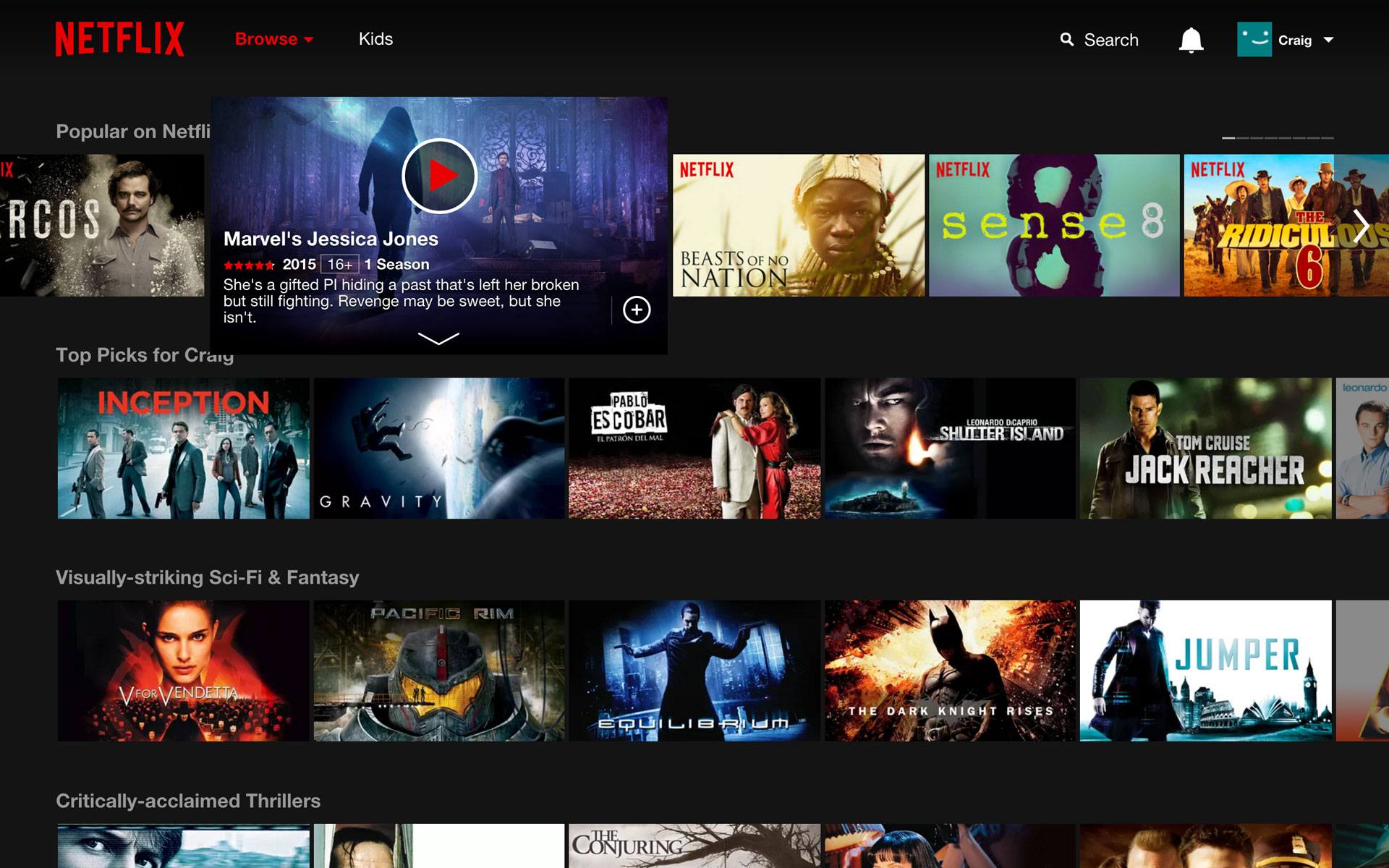Click the search magnifier icon

1067,40
